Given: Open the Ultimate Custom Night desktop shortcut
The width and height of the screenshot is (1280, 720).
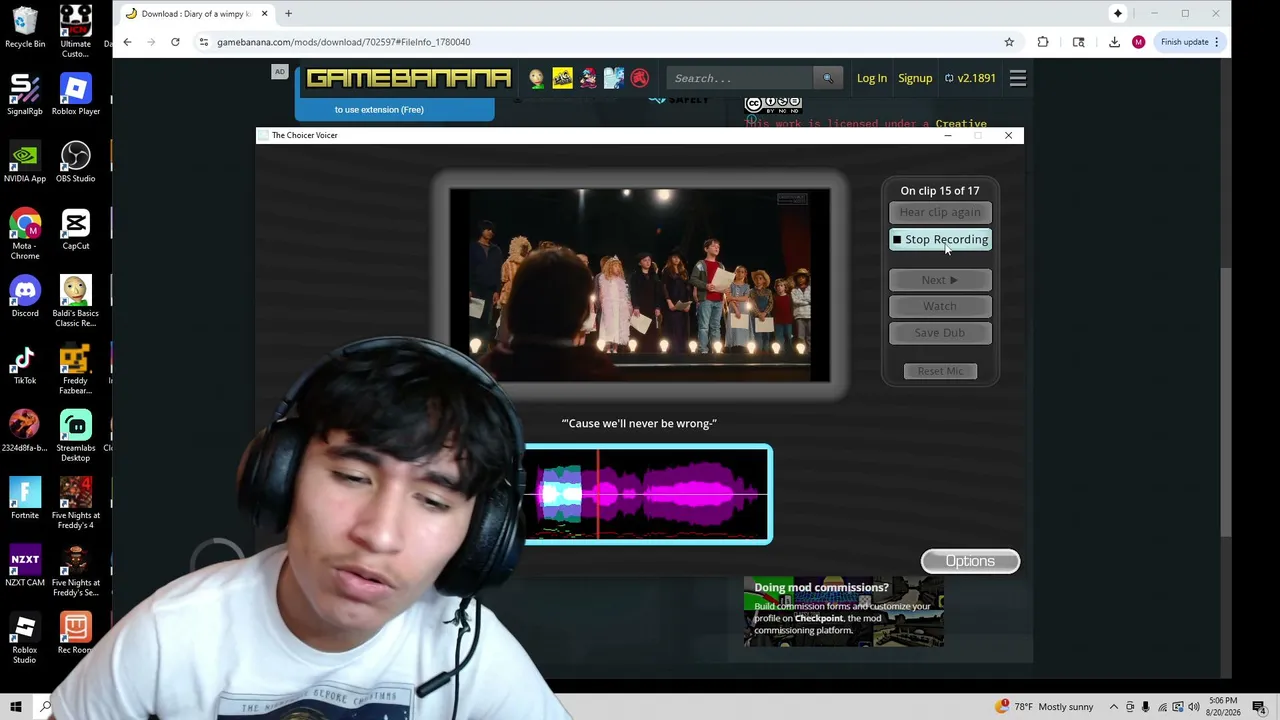Looking at the screenshot, I should click(75, 31).
